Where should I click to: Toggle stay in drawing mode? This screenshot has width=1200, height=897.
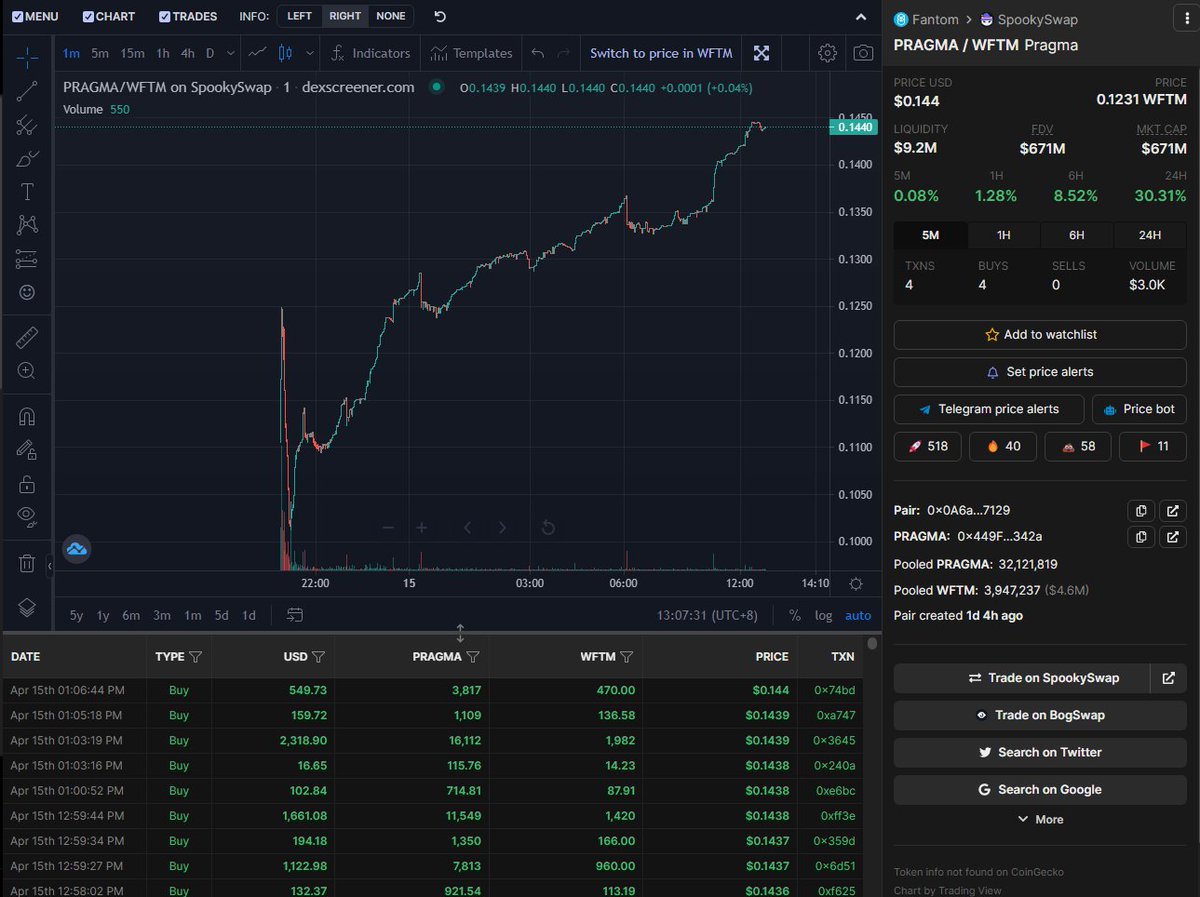point(27,450)
